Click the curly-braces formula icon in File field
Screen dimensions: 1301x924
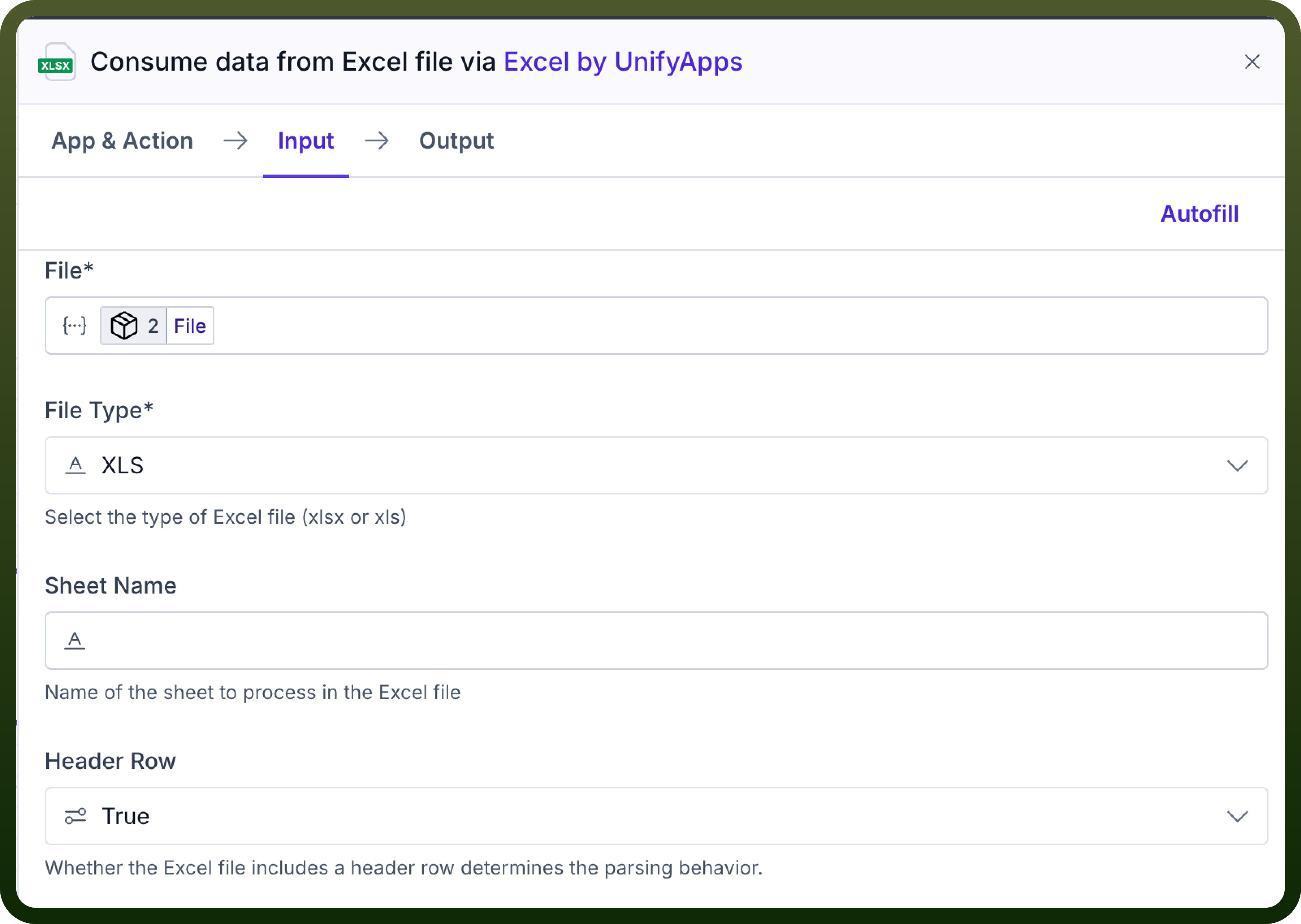coord(75,326)
